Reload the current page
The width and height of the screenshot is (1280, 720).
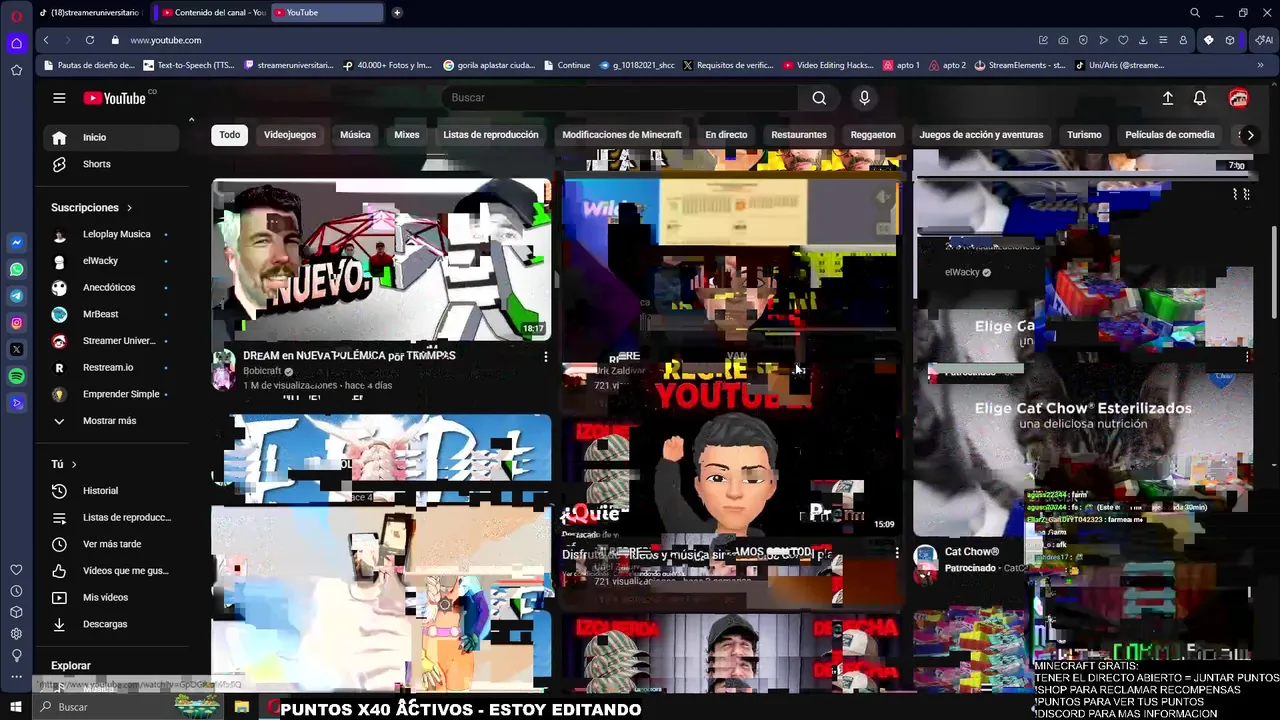point(90,40)
